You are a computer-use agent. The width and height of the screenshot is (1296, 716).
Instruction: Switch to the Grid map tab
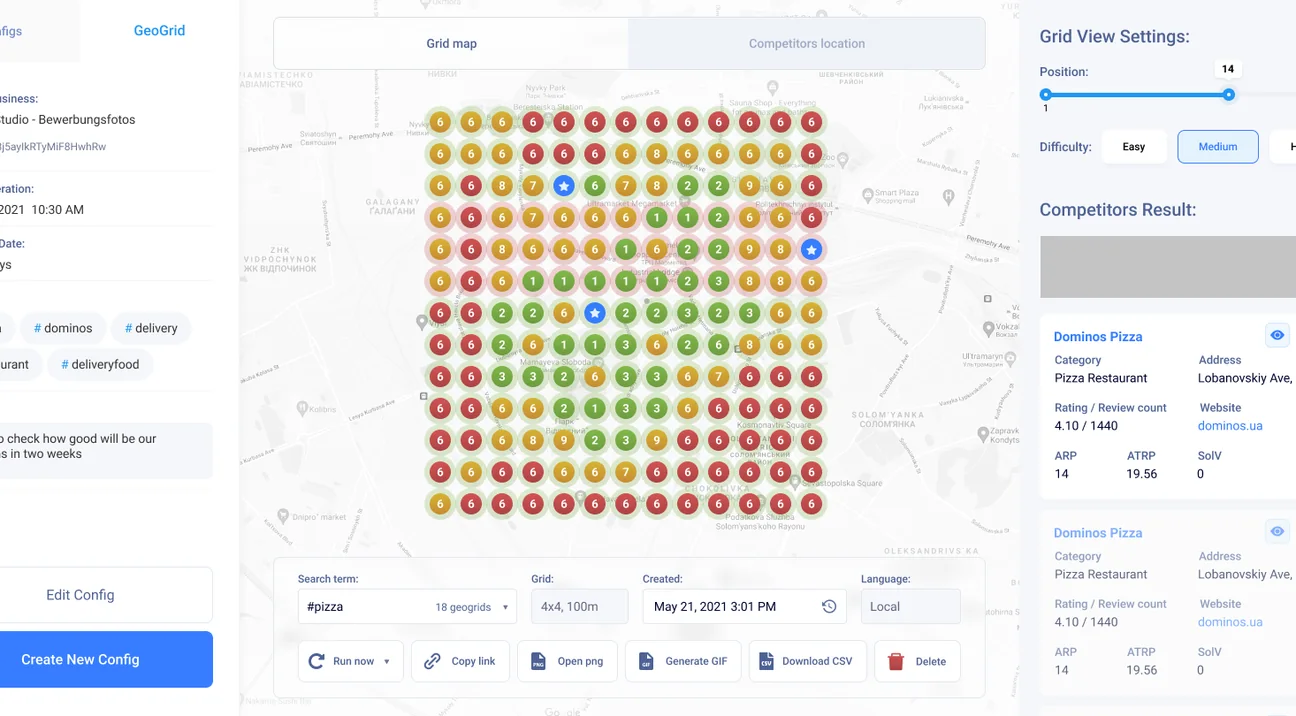[452, 44]
